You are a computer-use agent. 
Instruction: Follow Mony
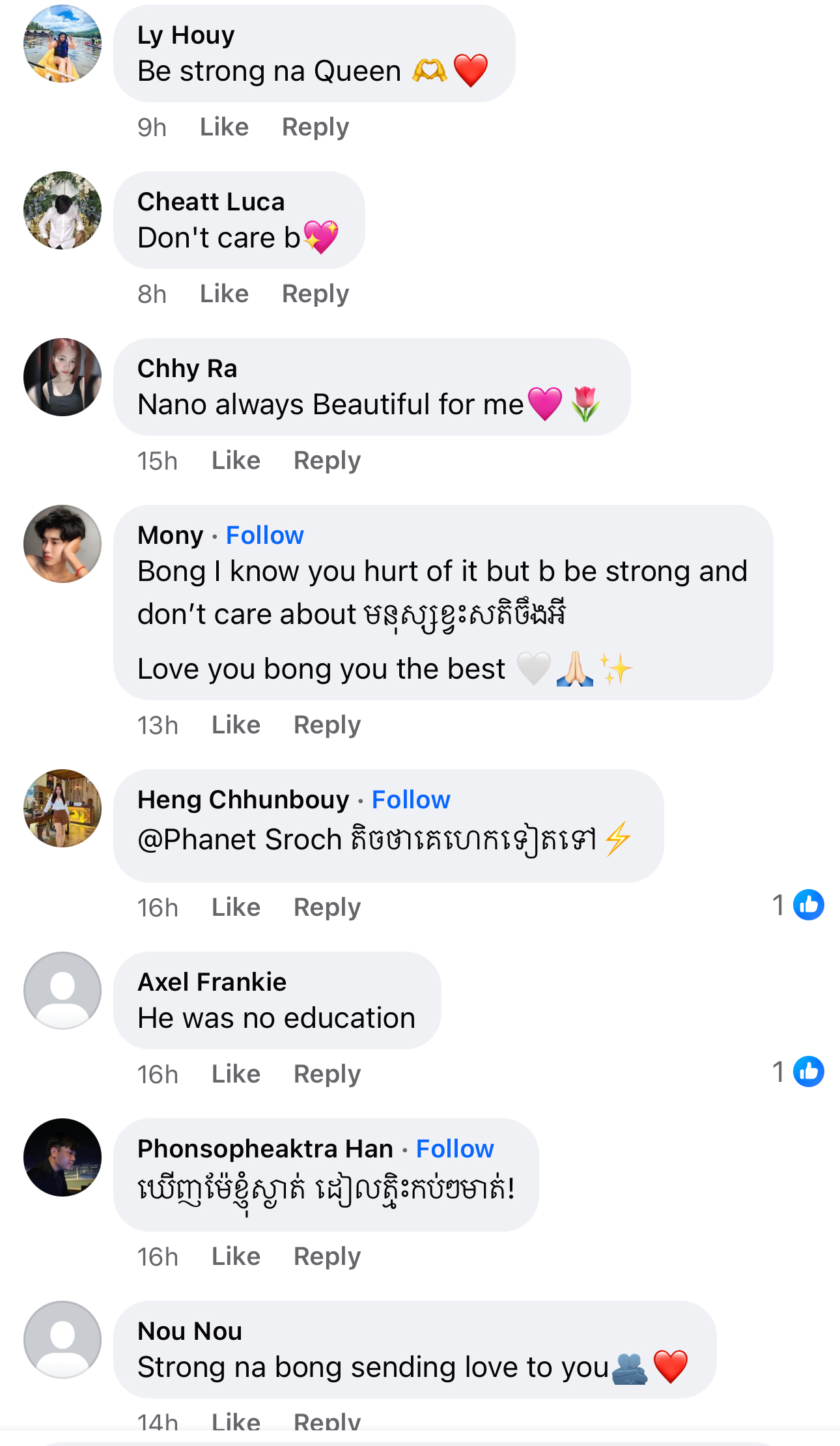[264, 535]
